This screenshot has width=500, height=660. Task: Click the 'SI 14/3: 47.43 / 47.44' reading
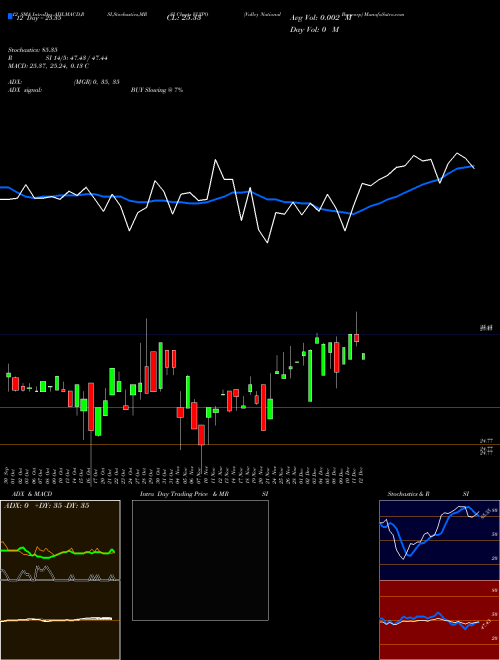coord(77,58)
